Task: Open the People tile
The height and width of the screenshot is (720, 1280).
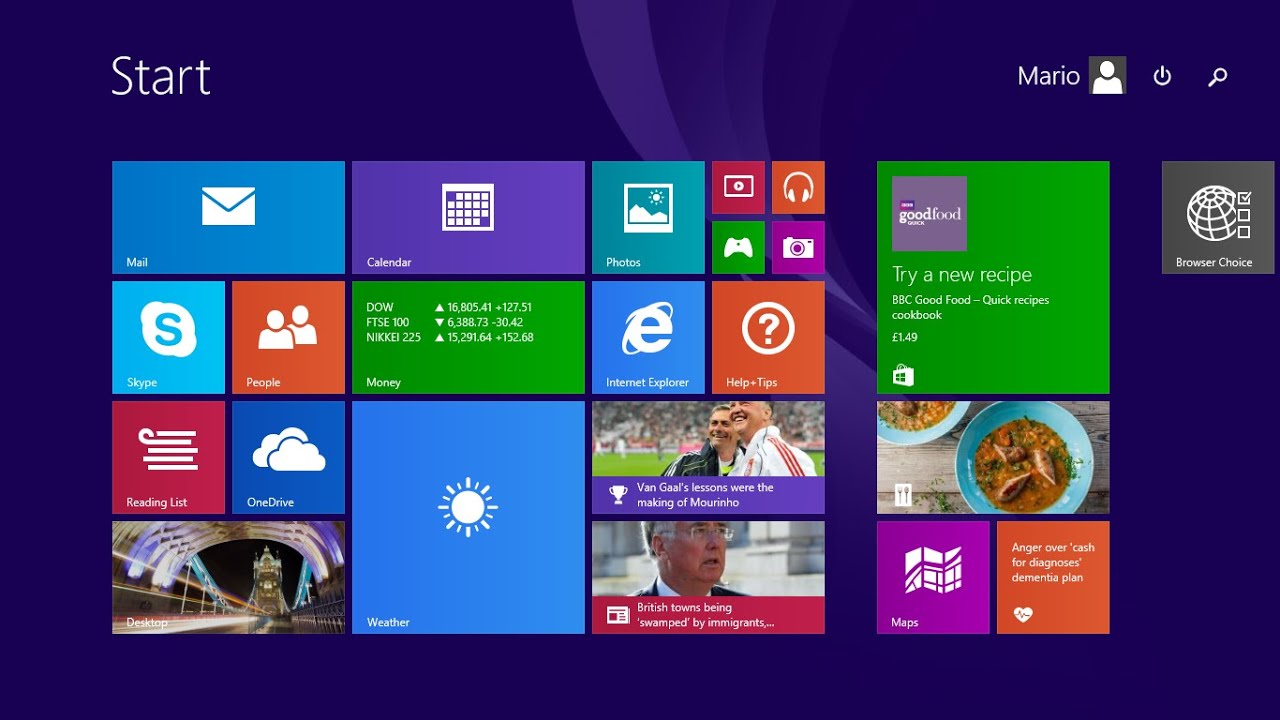Action: pos(288,337)
